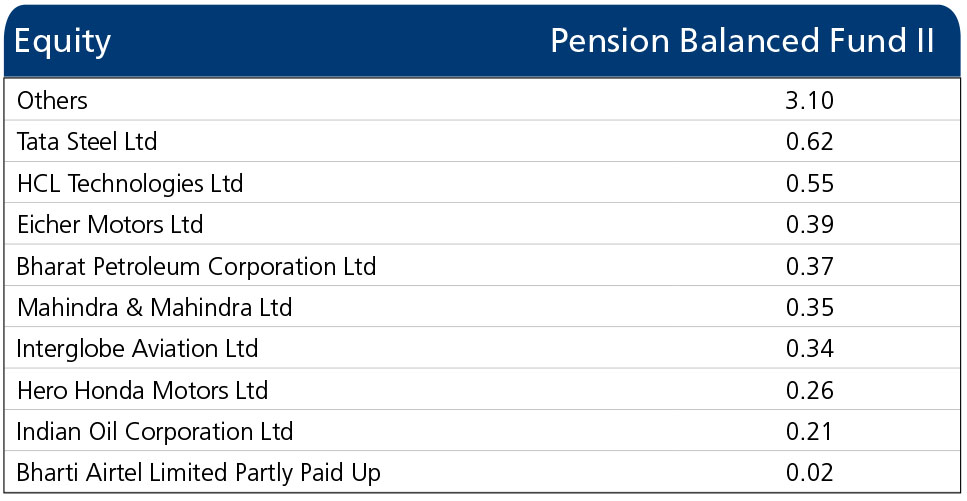
Task: Click the 0.21 Indian Oil value
Action: click(x=810, y=431)
